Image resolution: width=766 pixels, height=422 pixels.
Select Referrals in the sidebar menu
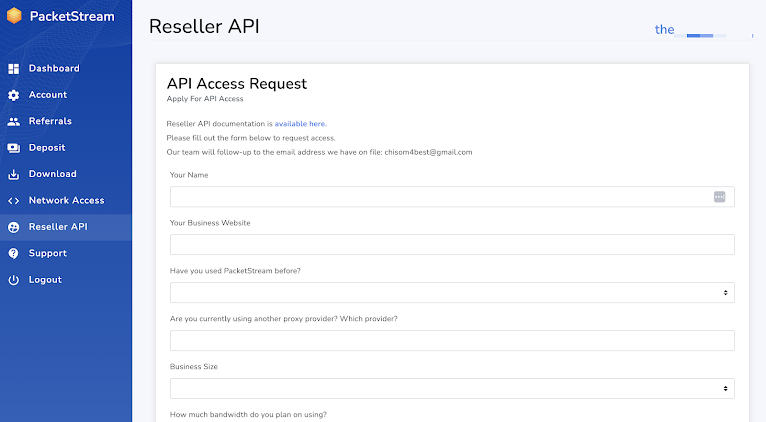[50, 122]
